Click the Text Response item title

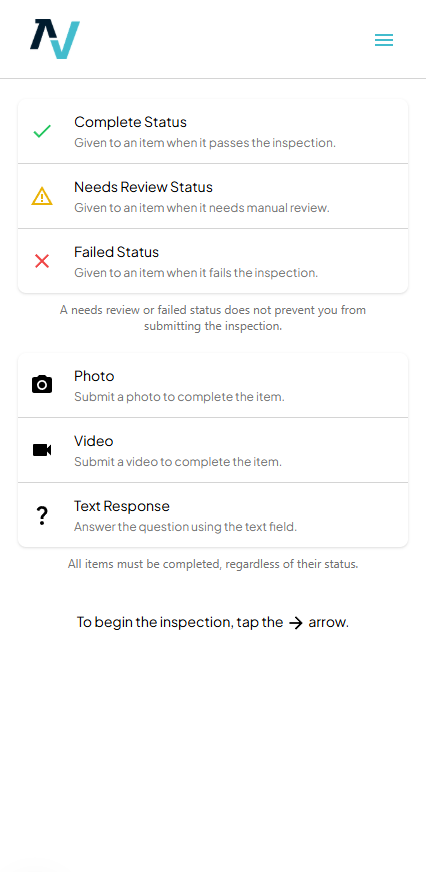point(122,506)
